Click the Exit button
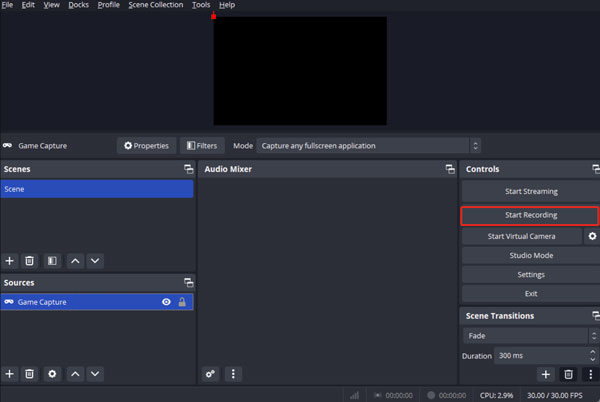Image resolution: width=600 pixels, height=402 pixels. pyautogui.click(x=531, y=293)
